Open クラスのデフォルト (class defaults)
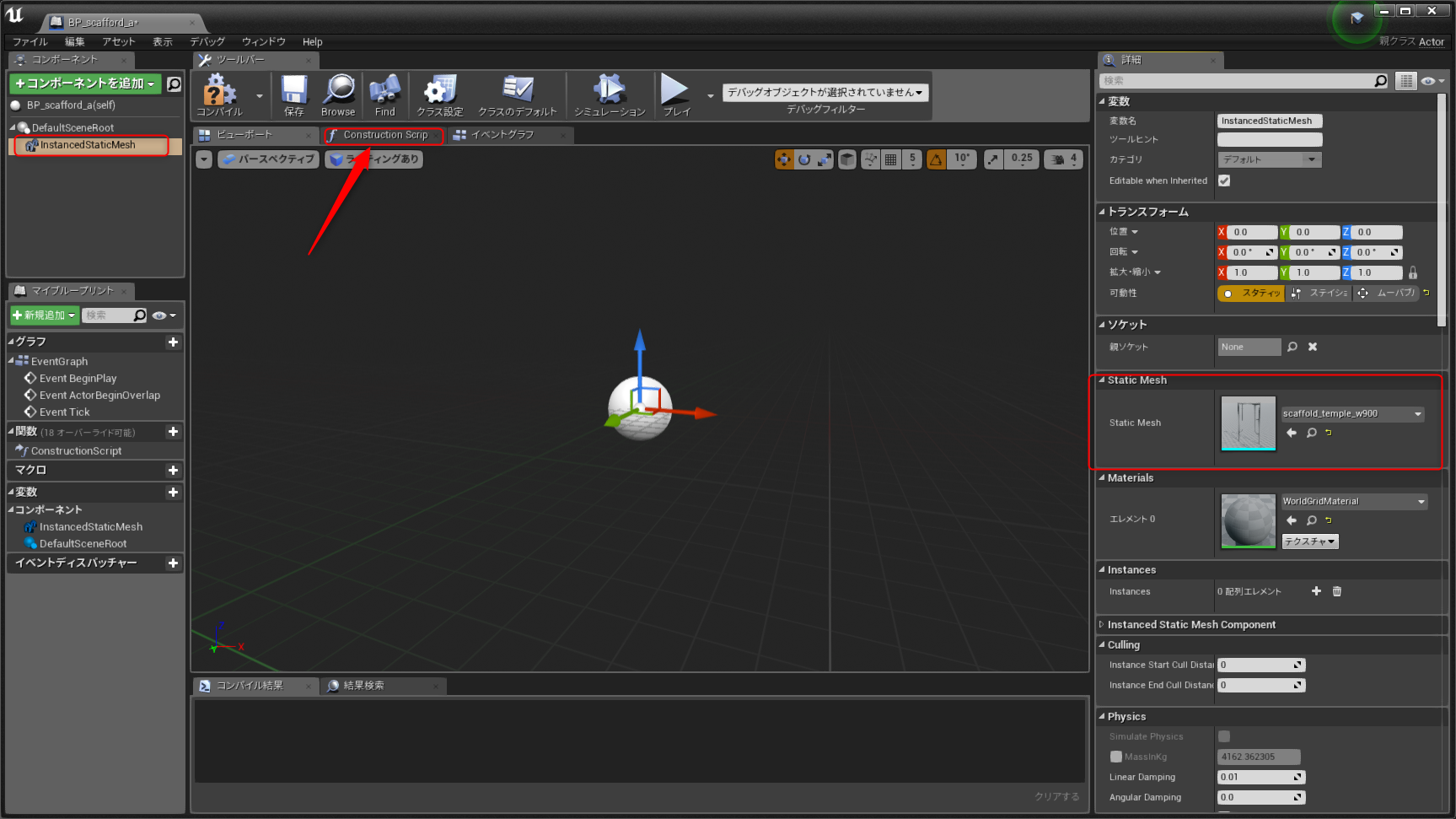The height and width of the screenshot is (819, 1456). pos(518,94)
